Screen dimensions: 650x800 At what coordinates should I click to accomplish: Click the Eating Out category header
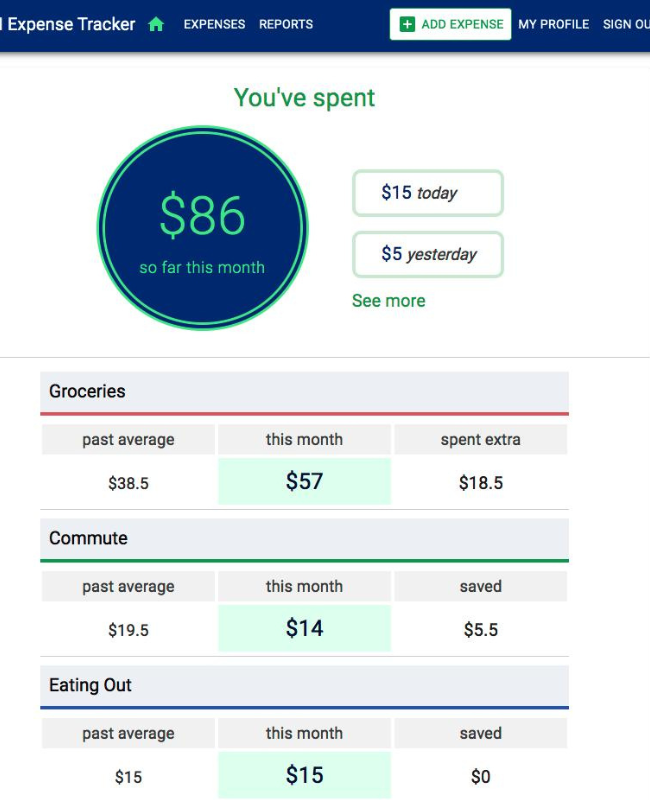pyautogui.click(x=305, y=686)
